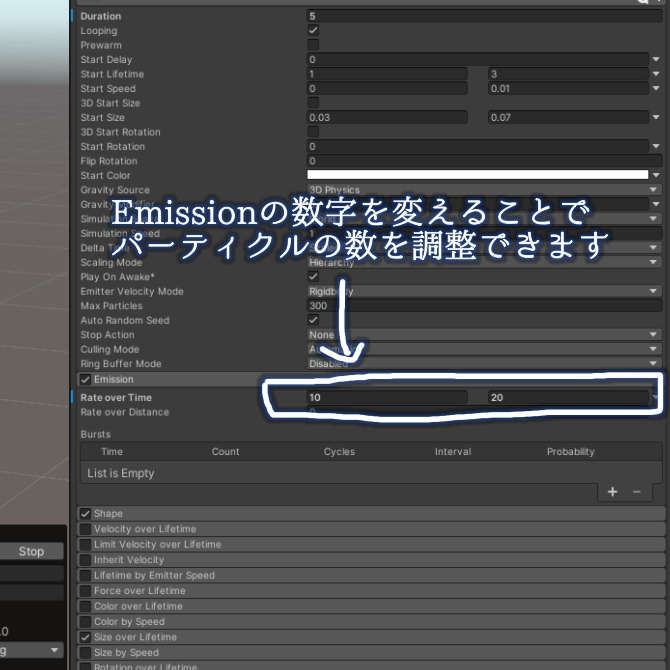Click the Bursts Count column header
This screenshot has height=670, width=670.
point(225,452)
